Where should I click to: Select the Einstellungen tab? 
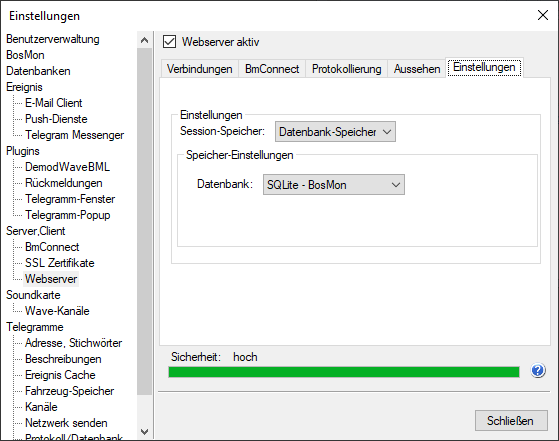484,67
